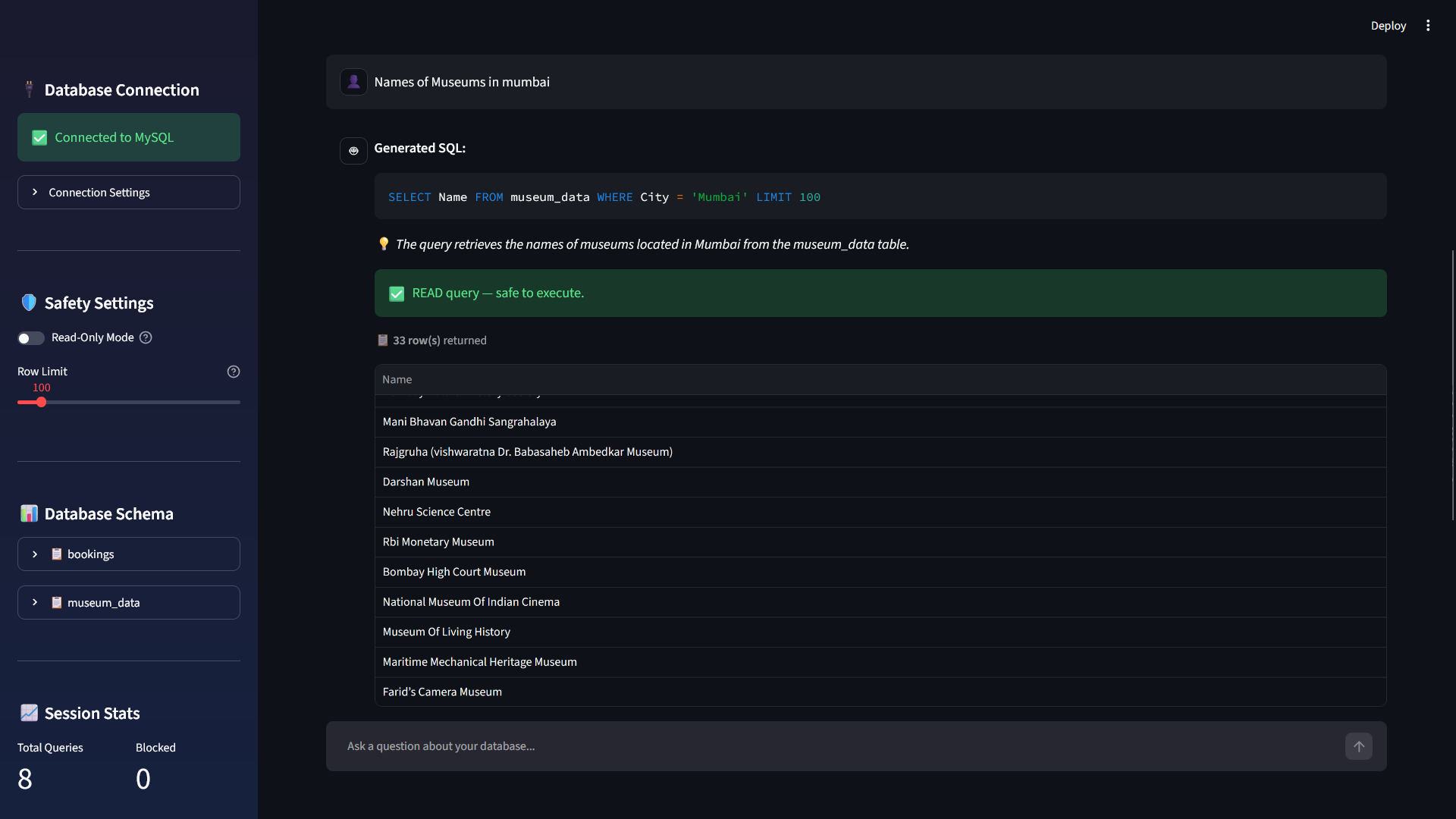Click the shield icon by Safety Settings
The width and height of the screenshot is (1456, 819).
tap(29, 303)
